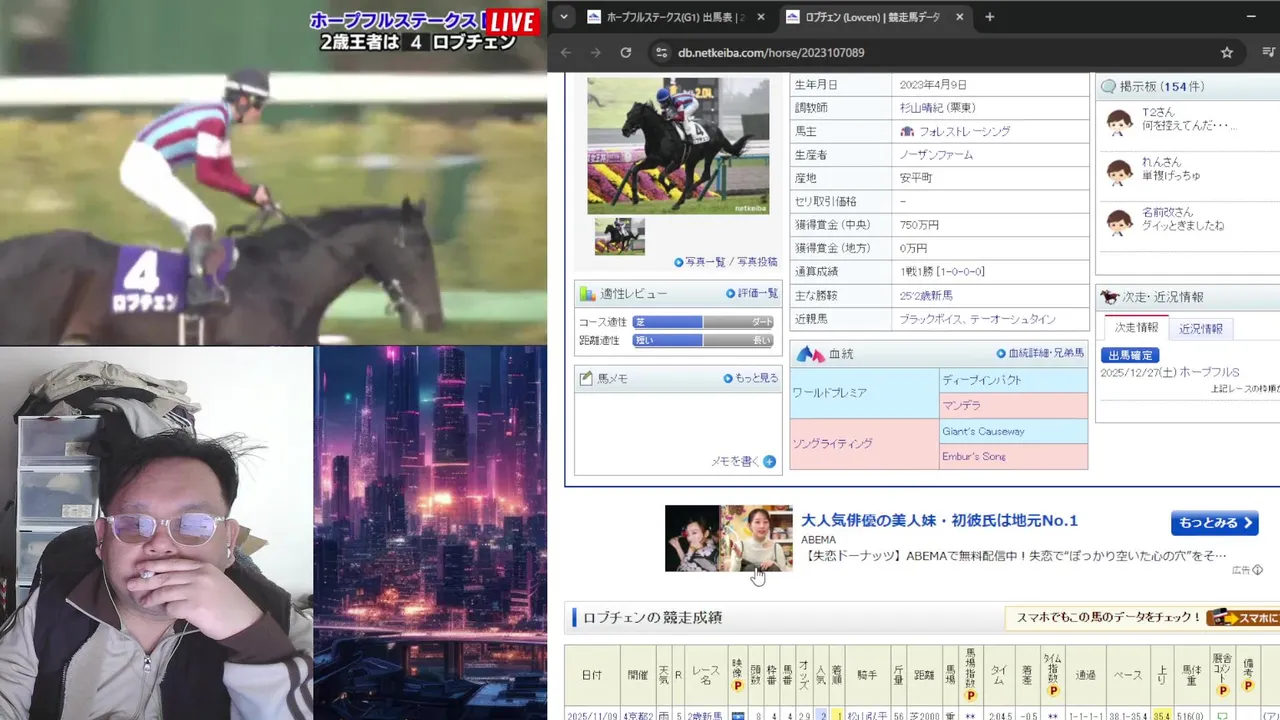Select the small horse photo thumbnail
Viewport: 1280px width, 720px height.
click(x=620, y=237)
